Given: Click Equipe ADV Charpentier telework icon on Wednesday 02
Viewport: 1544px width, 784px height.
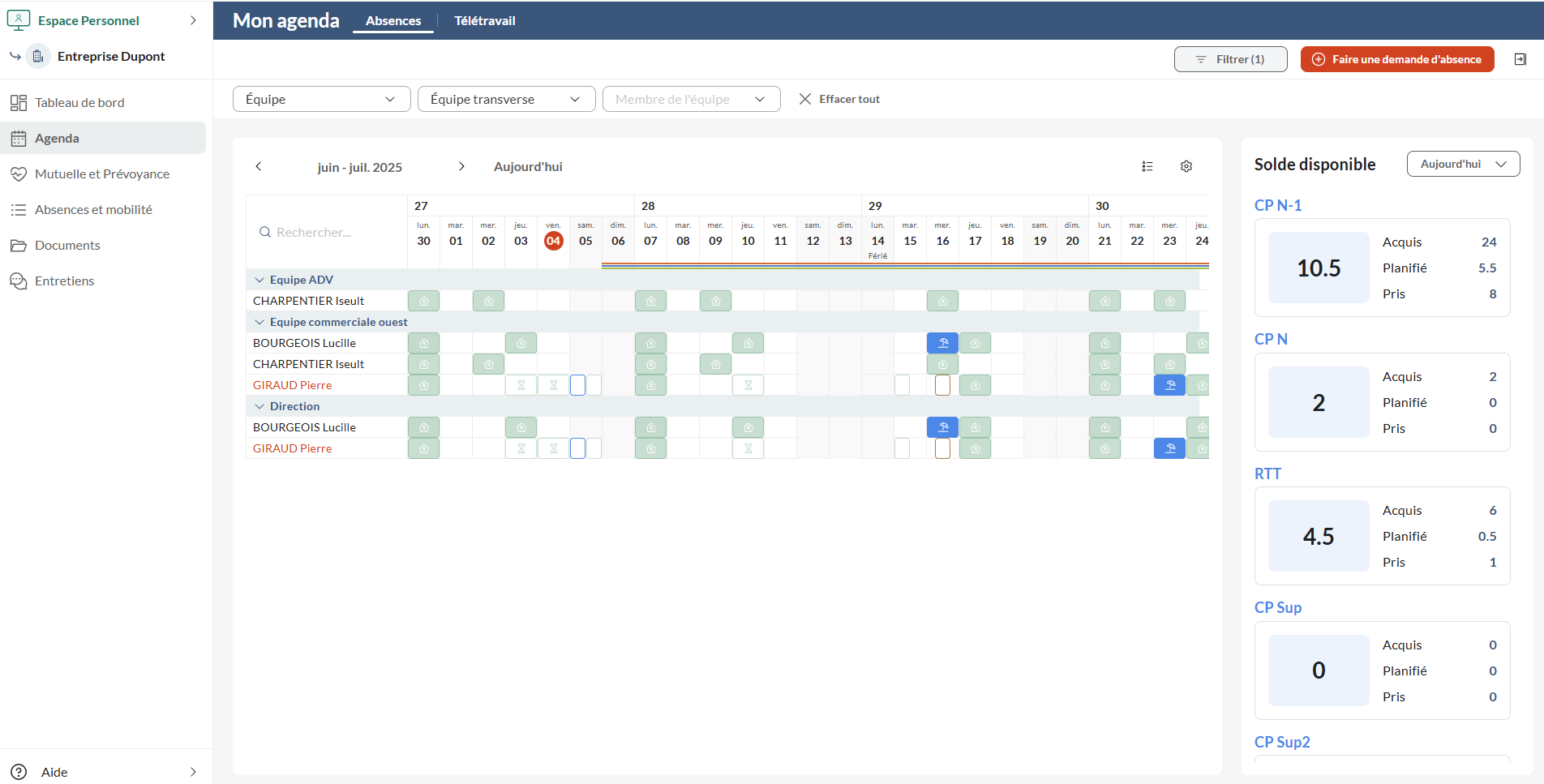Looking at the screenshot, I should tap(489, 301).
